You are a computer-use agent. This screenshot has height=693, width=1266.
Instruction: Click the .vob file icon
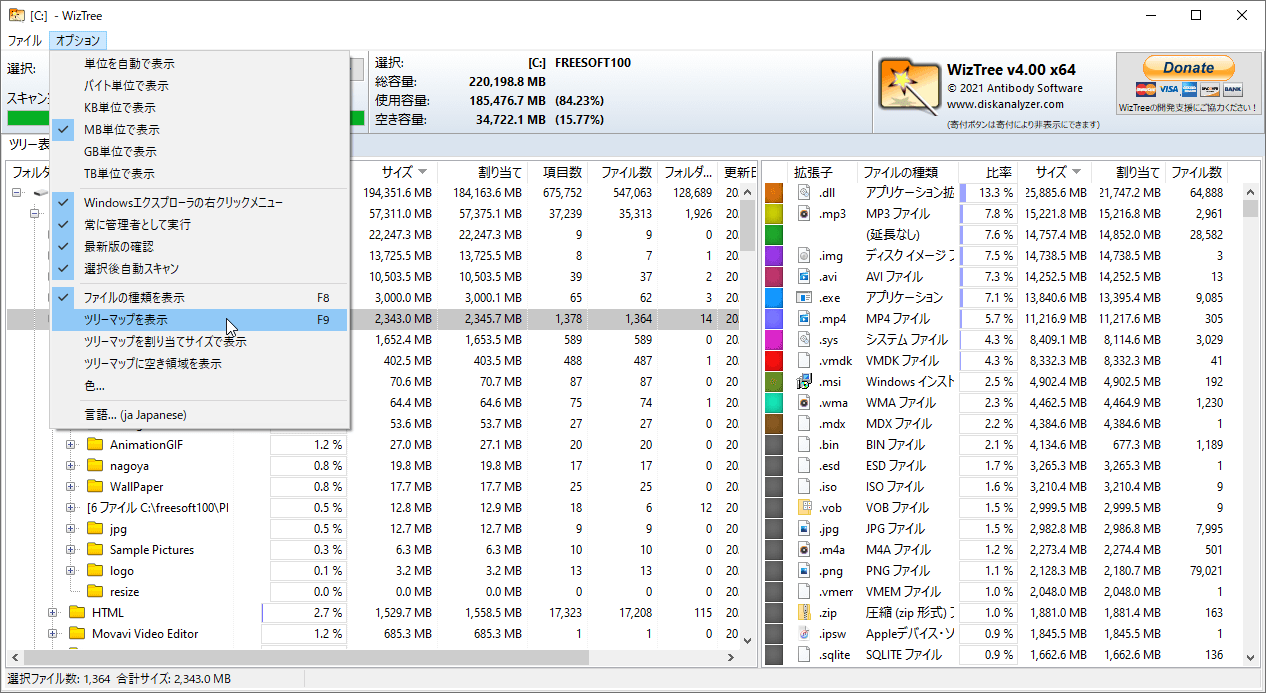pos(804,507)
